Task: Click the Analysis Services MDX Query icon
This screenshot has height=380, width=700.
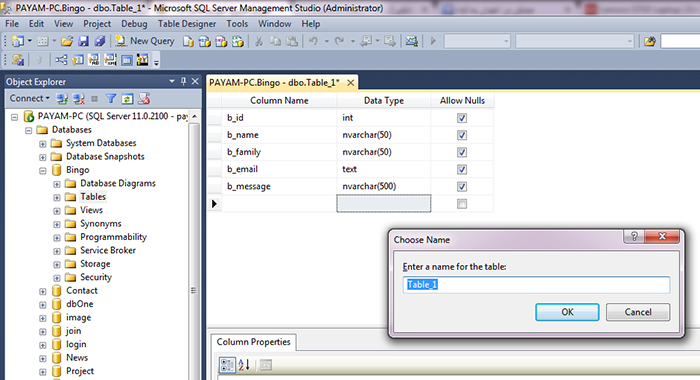Action: 204,42
